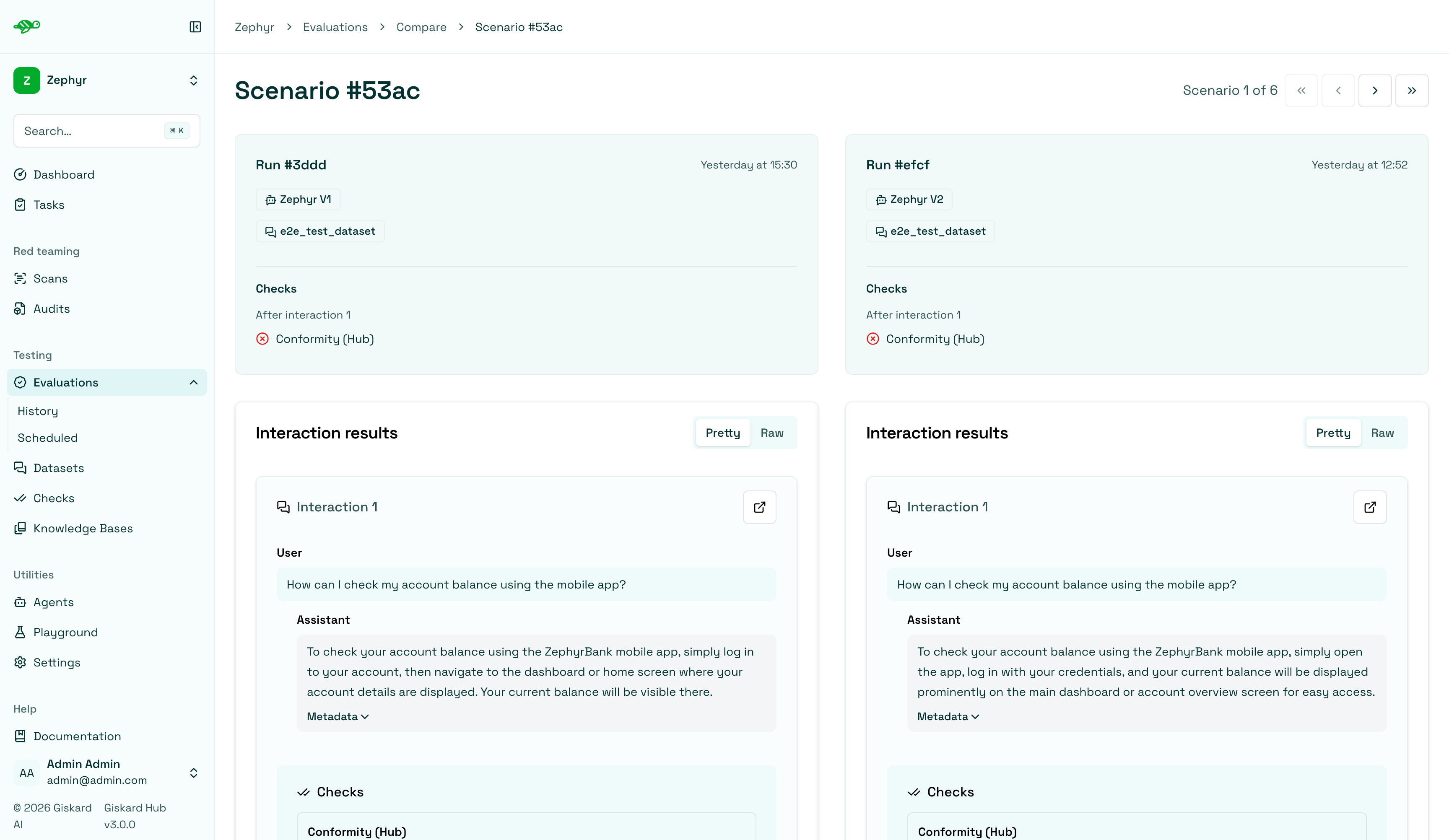Expand Metadata in Run #efcf assistant reply
This screenshot has width=1449, height=840.
pos(948,716)
